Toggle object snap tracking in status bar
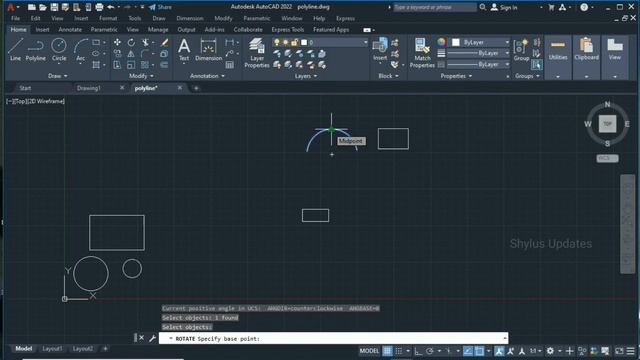Viewport: 640px width, 360px height. click(468, 351)
